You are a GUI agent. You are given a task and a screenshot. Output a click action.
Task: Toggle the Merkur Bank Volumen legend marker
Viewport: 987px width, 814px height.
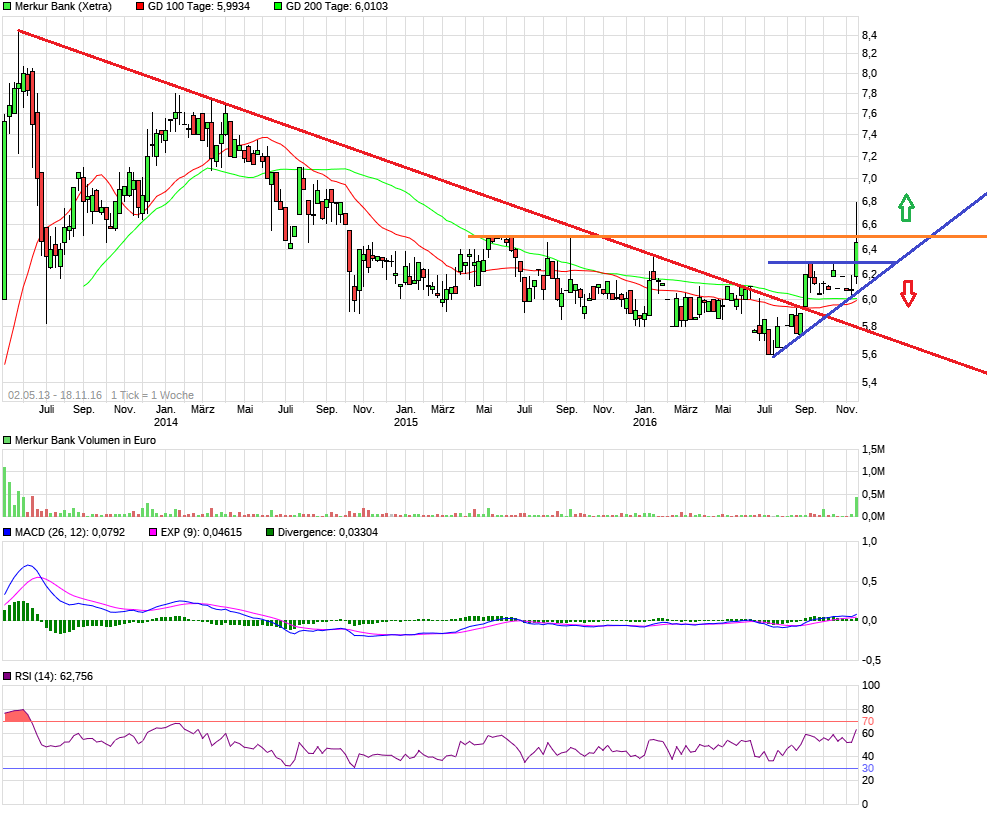(8, 439)
